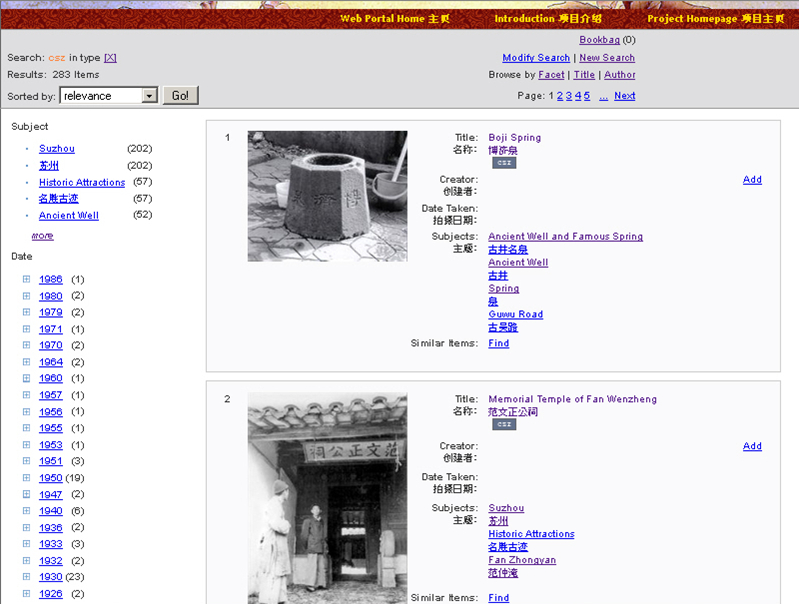Add Boji Spring to bookbag
The image size is (799, 604).
pyautogui.click(x=752, y=180)
